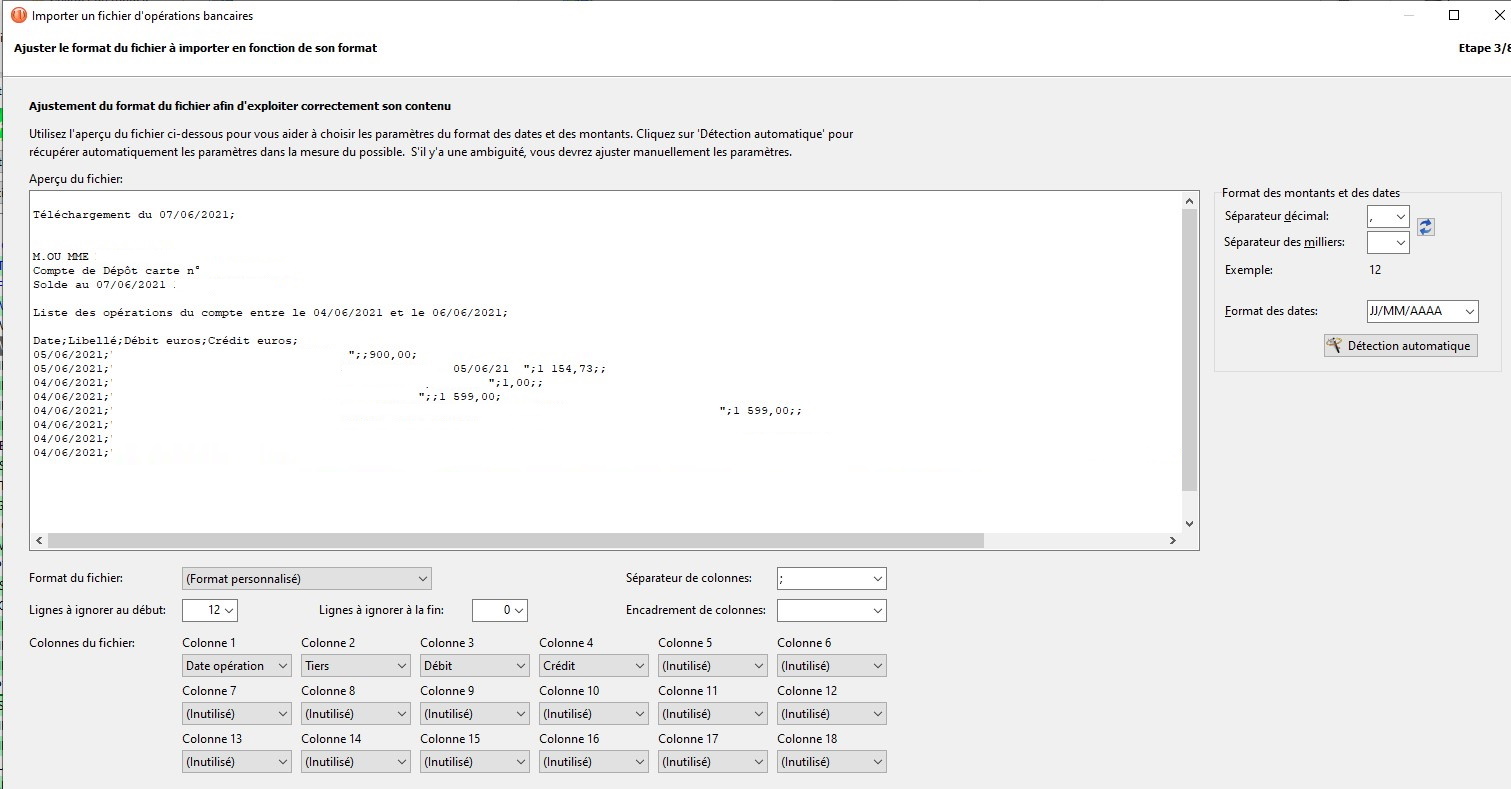Open the Colonne 6 dropdown

tap(831, 666)
